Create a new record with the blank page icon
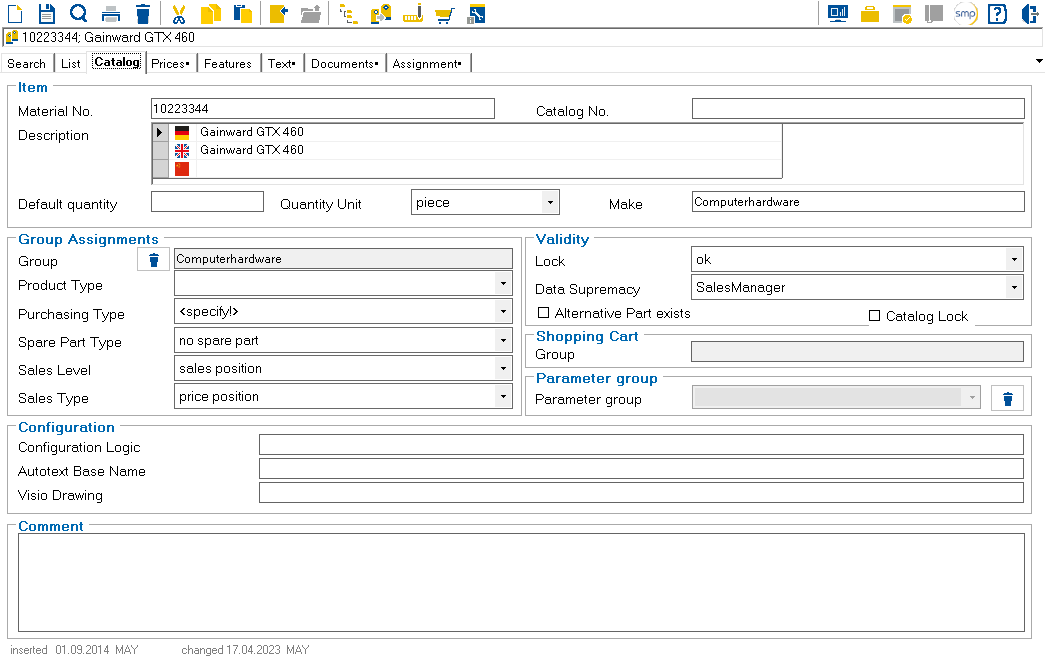 15,13
